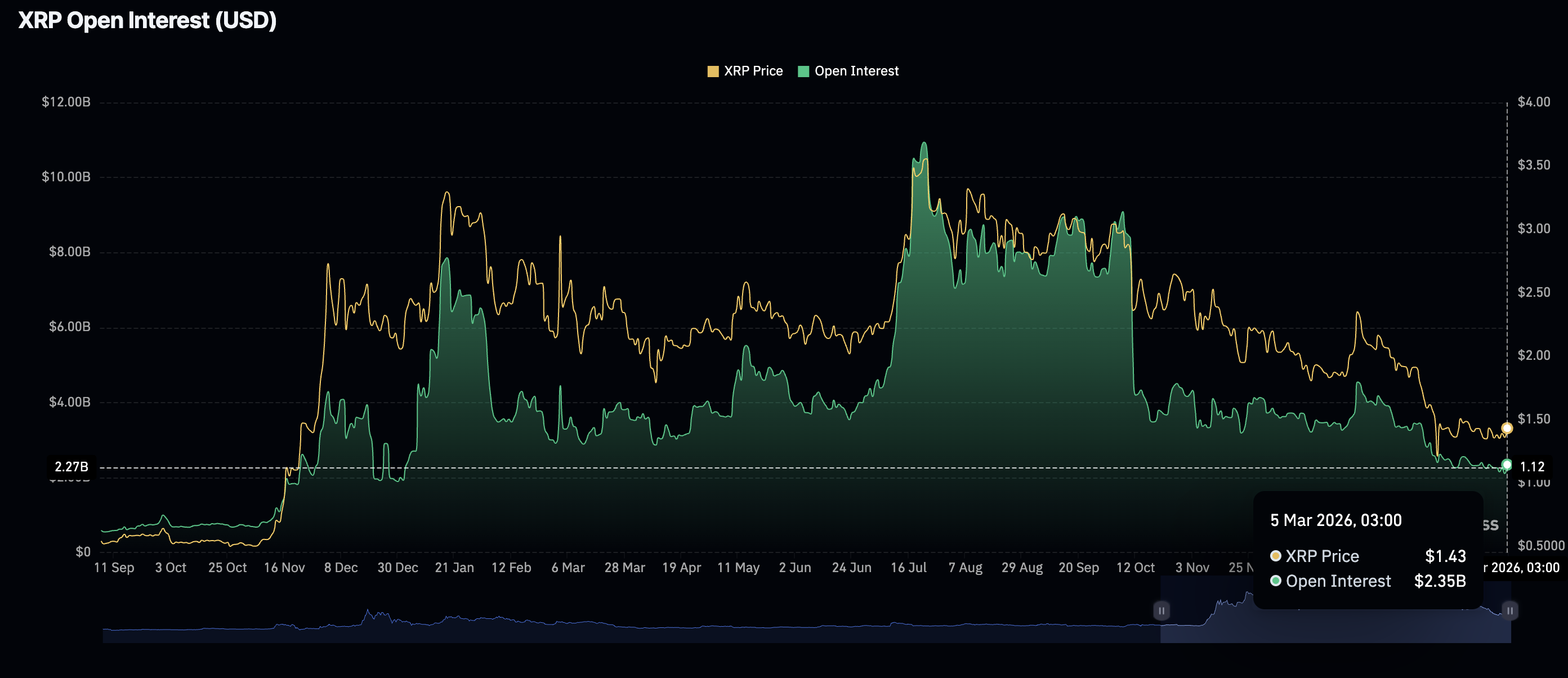The image size is (1568, 678).
Task: Click the green Open Interest endpoint marker
Action: 1507,465
